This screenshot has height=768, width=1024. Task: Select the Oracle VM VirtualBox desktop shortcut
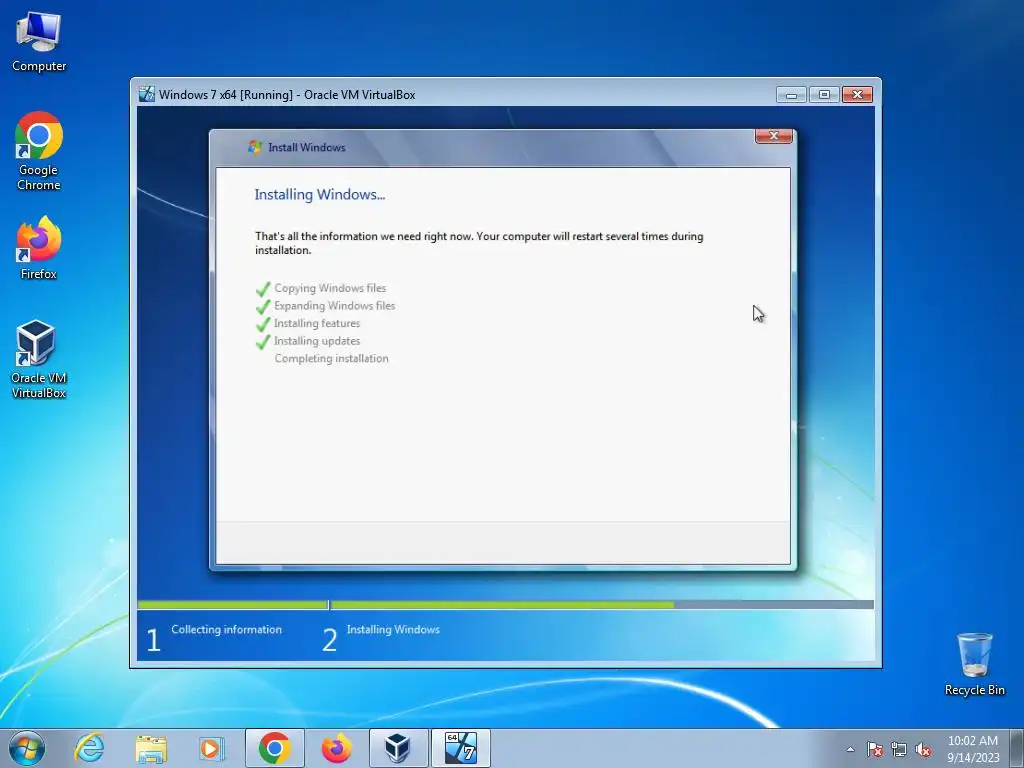point(39,359)
